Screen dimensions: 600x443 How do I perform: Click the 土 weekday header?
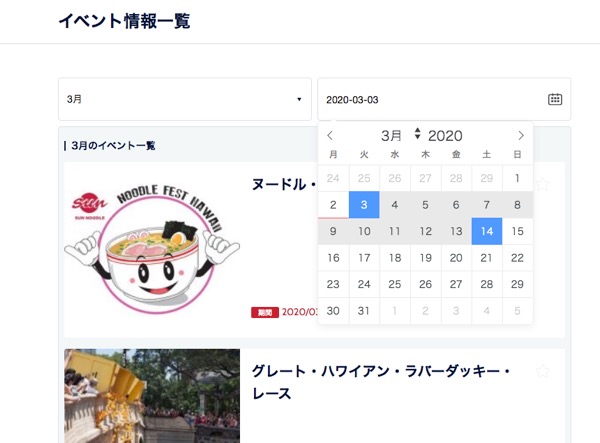pos(487,155)
